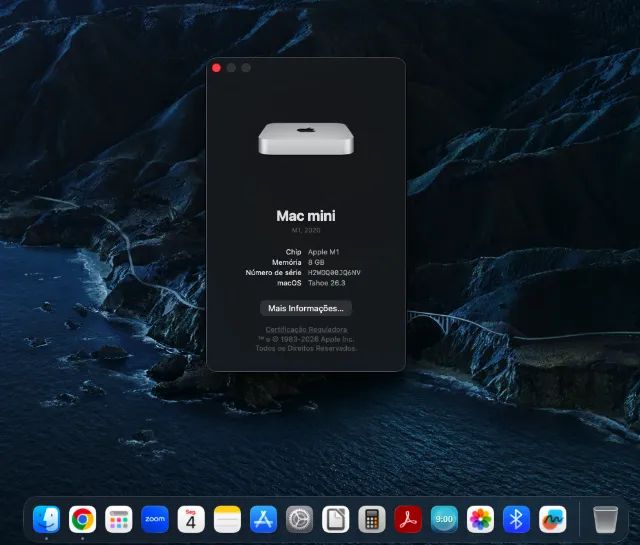Open the Zoom app in the Dock
Screen dimensions: 640x545
coord(155,519)
